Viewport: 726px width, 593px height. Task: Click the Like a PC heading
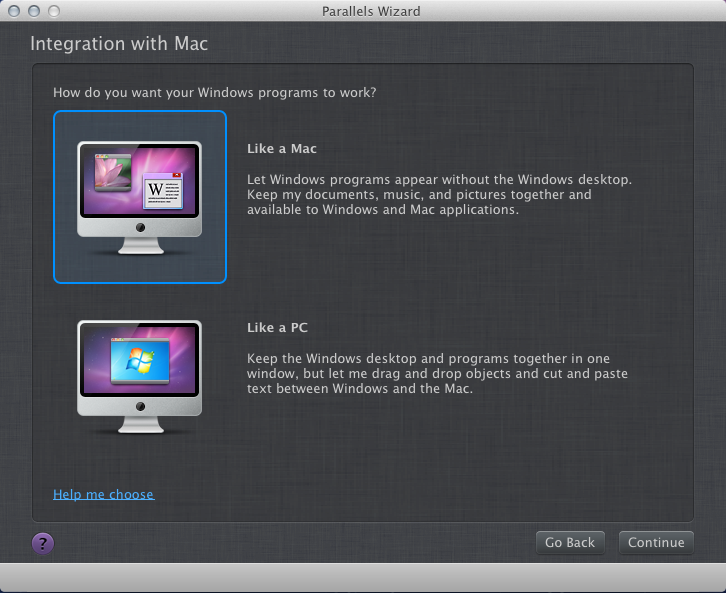pos(277,328)
